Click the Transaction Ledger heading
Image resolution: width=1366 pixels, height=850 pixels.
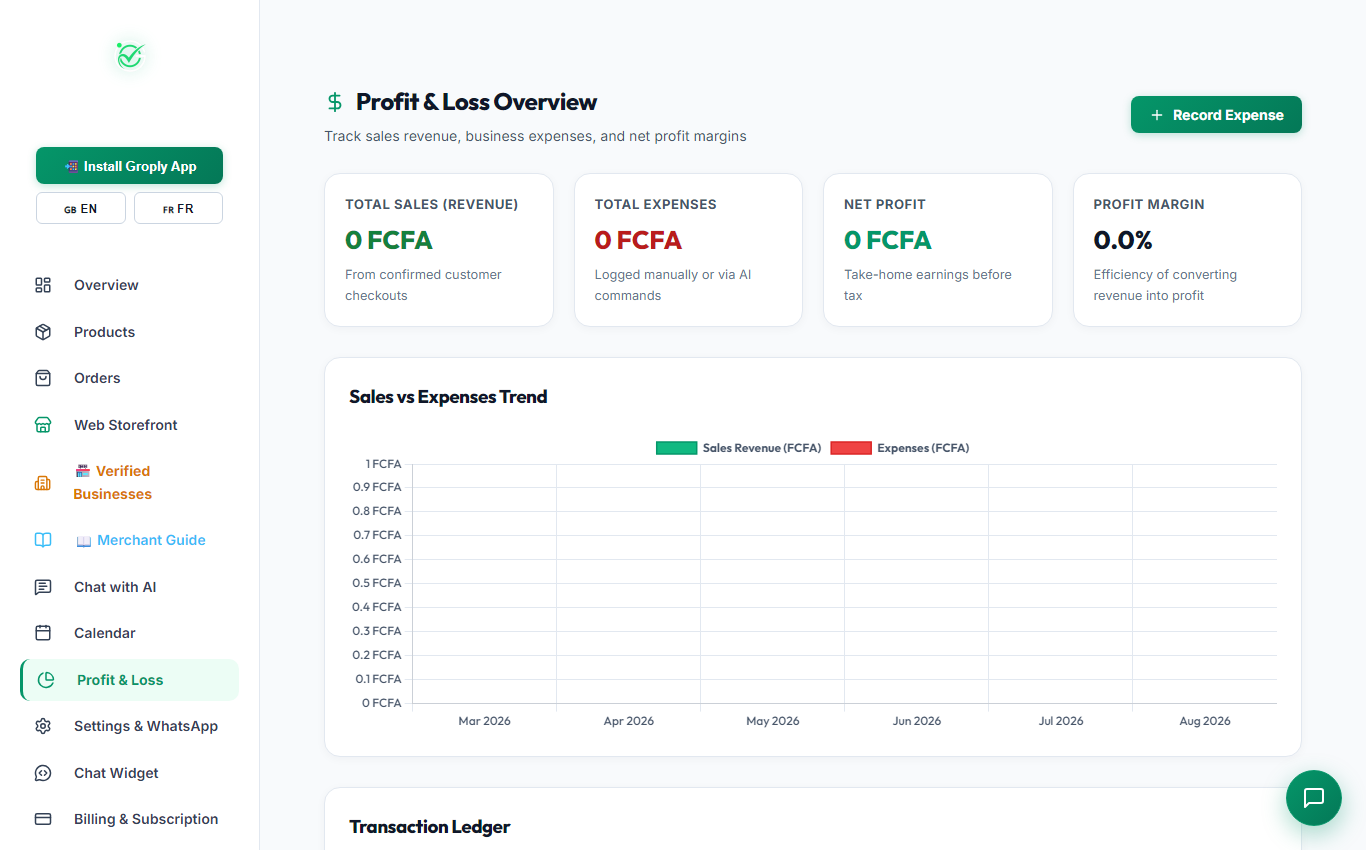tap(430, 827)
